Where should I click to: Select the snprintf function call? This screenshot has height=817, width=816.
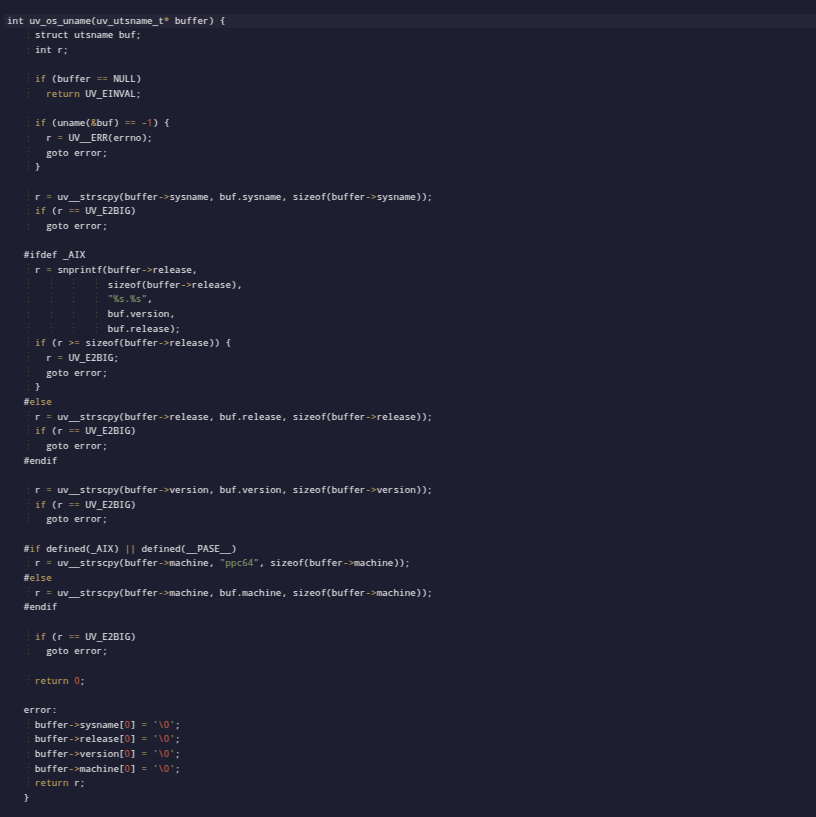point(82,269)
